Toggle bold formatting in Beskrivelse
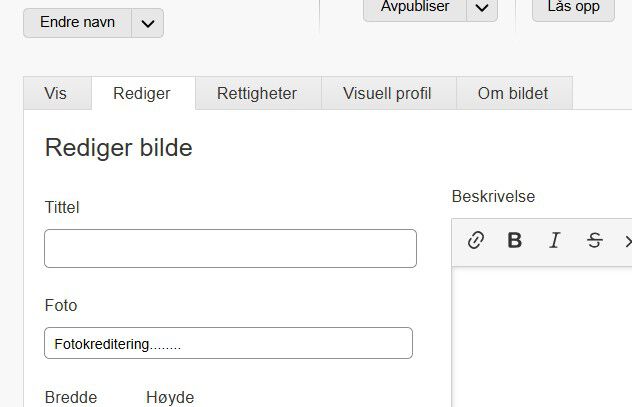The width and height of the screenshot is (632, 407). pyautogui.click(x=515, y=241)
